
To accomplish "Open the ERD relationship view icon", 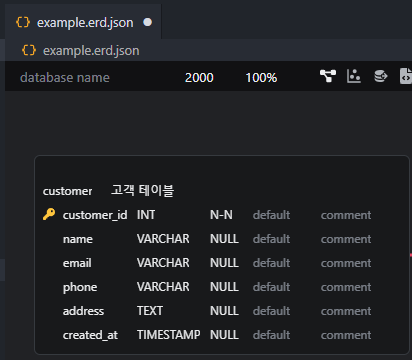I will click(328, 76).
